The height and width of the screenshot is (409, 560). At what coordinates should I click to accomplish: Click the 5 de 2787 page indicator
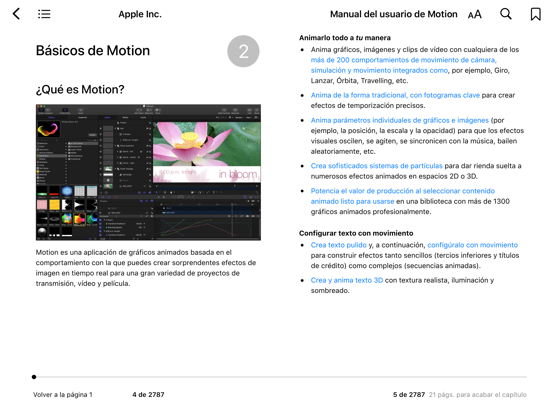(x=409, y=395)
